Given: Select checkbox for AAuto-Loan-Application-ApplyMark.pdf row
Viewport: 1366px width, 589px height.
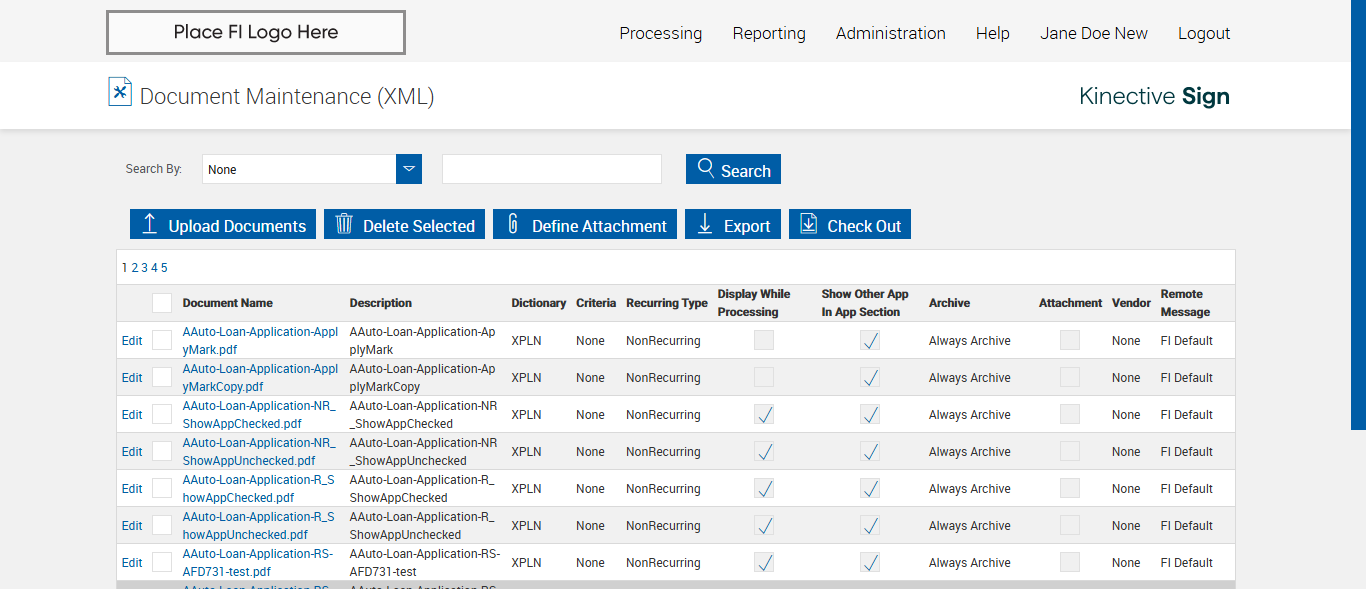Looking at the screenshot, I should click(162, 341).
